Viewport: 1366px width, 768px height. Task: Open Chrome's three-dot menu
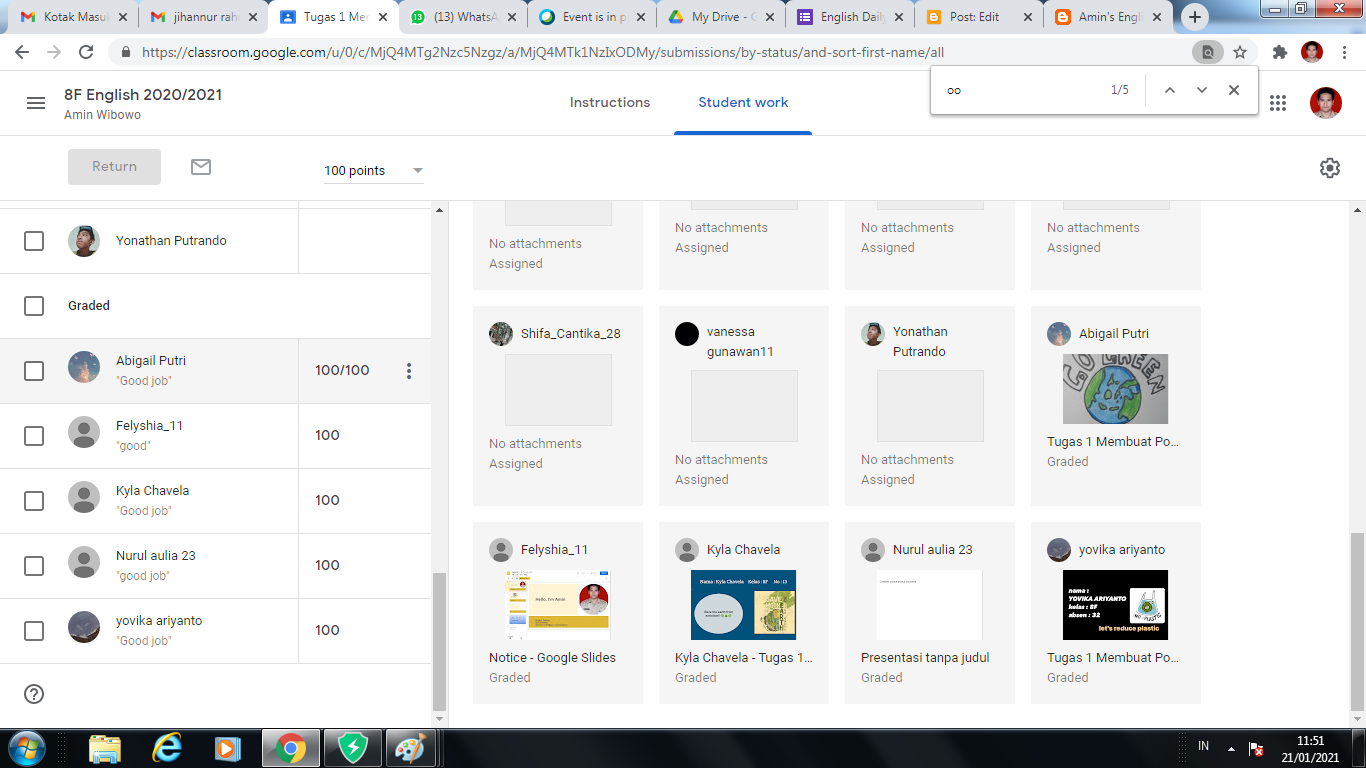[x=1345, y=52]
